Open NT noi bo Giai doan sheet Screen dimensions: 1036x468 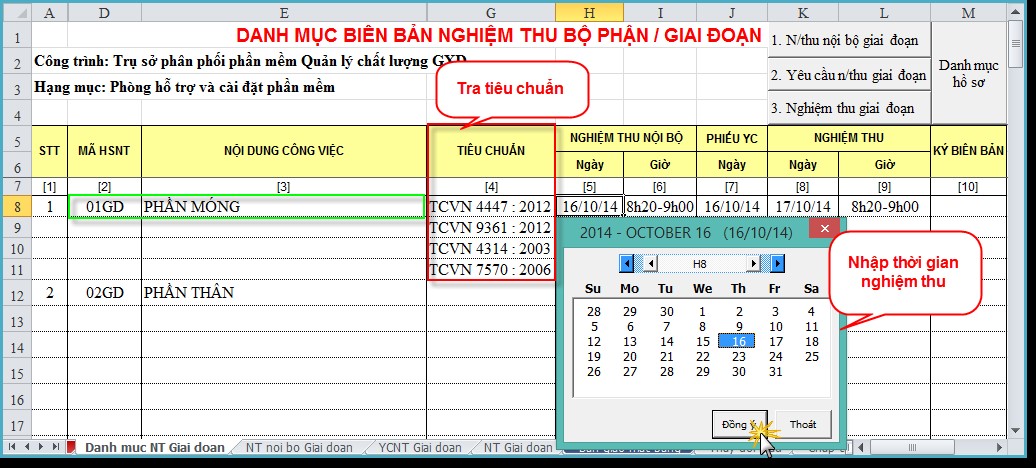tap(295, 447)
